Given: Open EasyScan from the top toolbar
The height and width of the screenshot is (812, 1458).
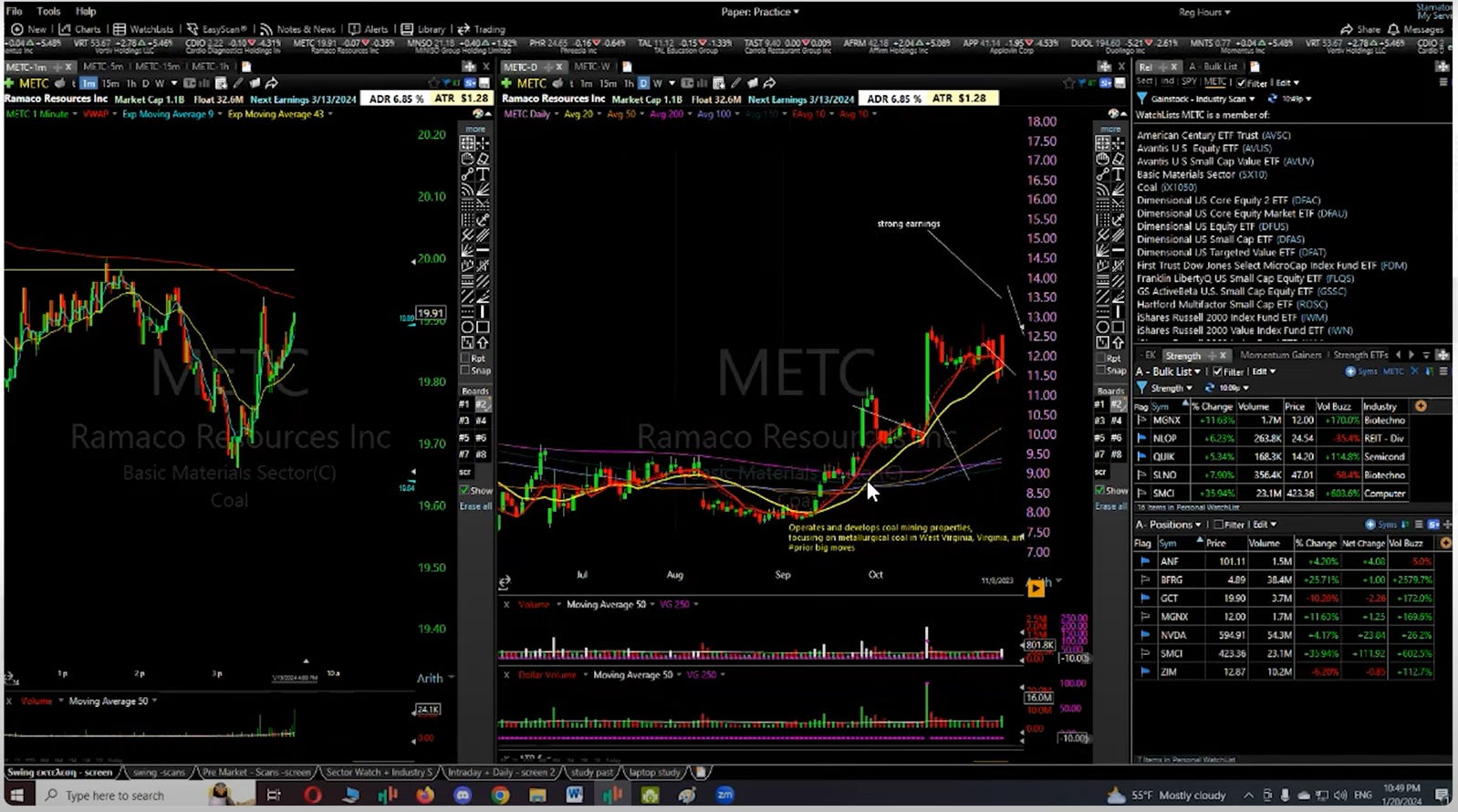Looking at the screenshot, I should click(x=217, y=29).
